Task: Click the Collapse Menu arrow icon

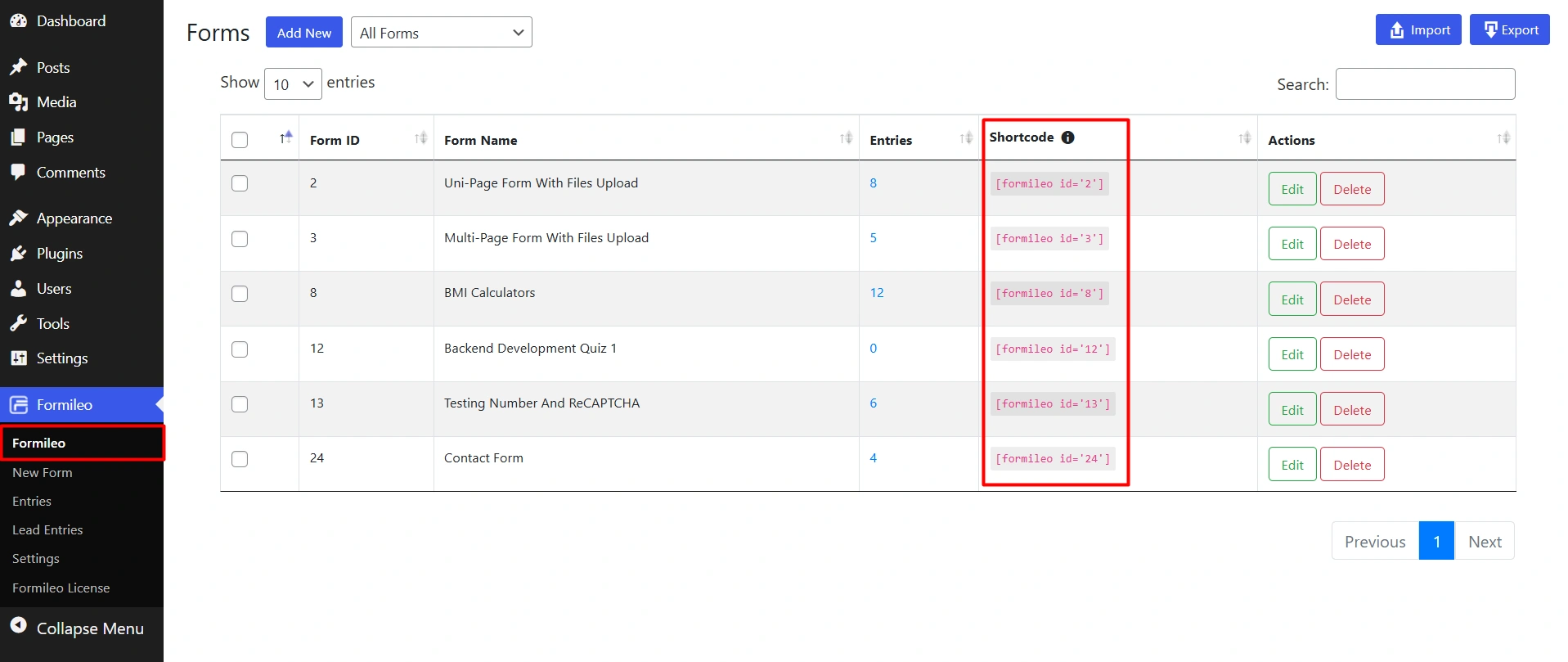Action: click(18, 626)
